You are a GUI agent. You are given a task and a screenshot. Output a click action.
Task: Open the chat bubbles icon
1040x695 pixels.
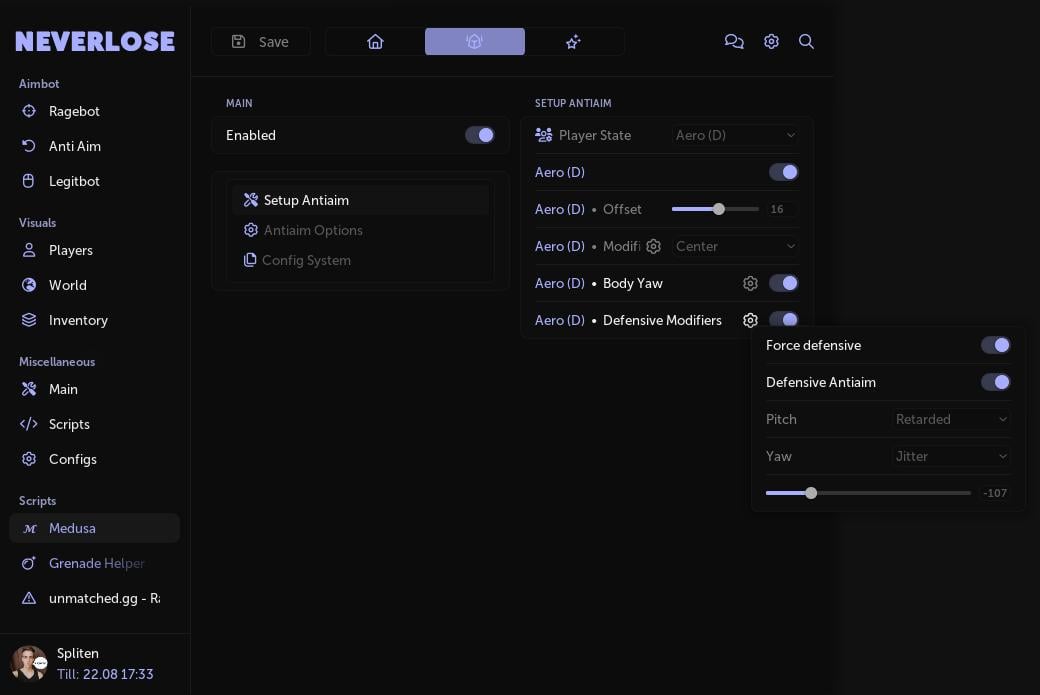click(734, 41)
